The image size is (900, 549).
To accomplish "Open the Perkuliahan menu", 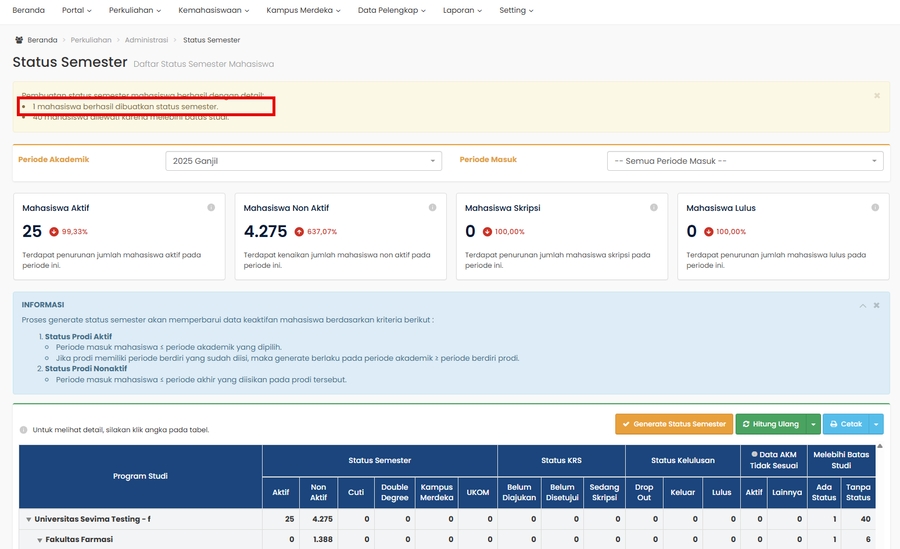I will (134, 10).
